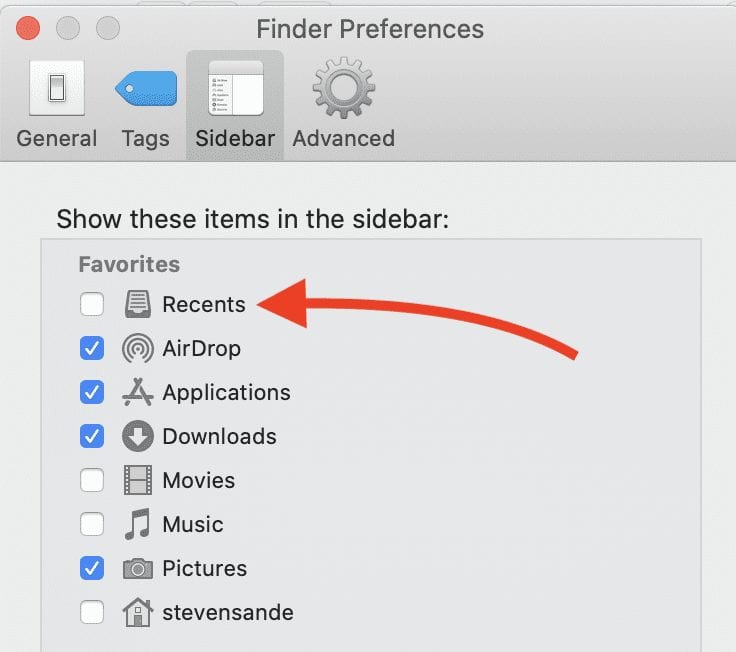Click the Pictures camera icon
This screenshot has width=736, height=652.
138,569
